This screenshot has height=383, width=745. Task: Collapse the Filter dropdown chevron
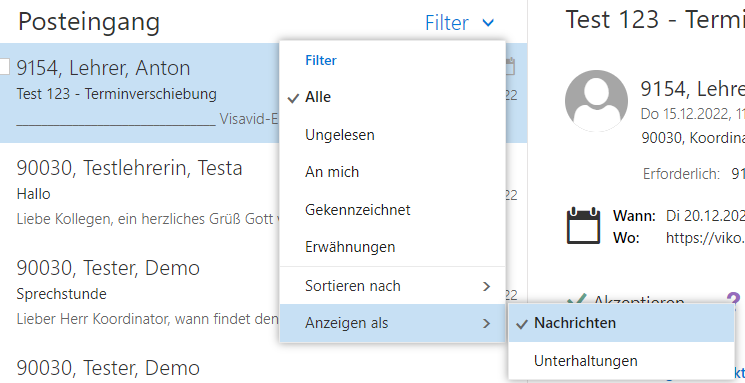(488, 22)
